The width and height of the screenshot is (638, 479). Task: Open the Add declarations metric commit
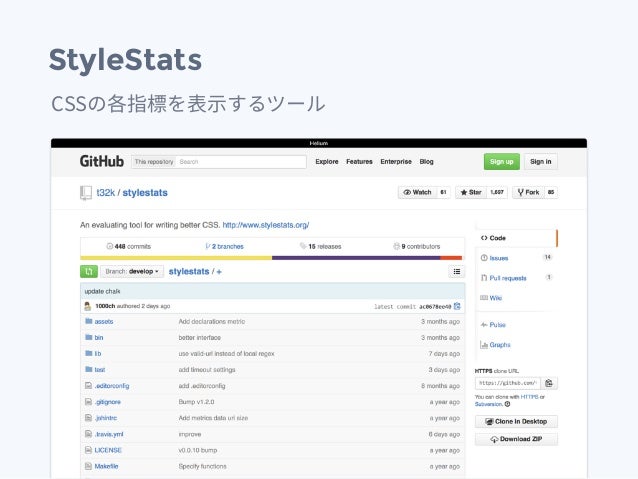click(212, 322)
